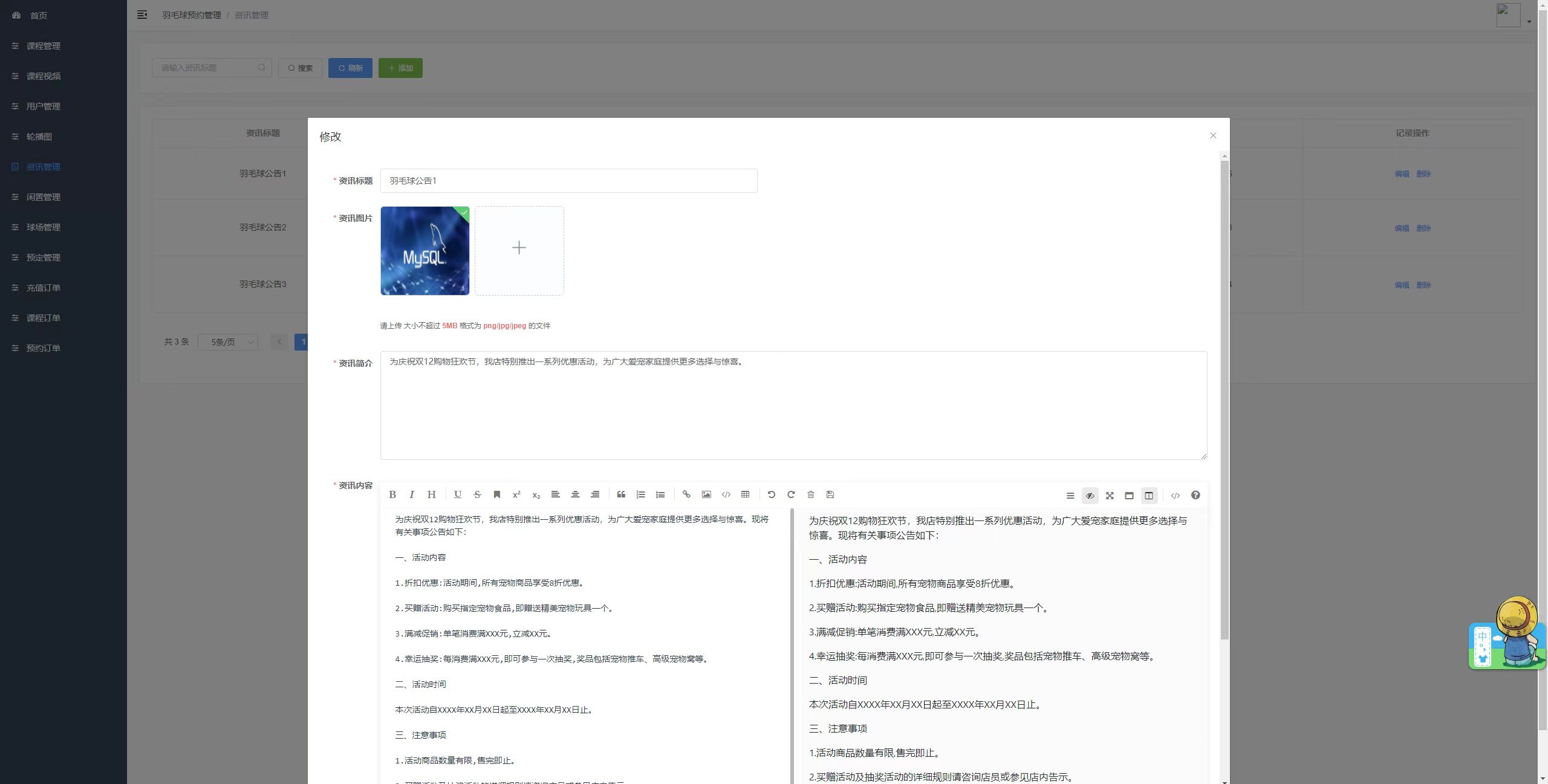Click the green 添加 button
Image resolution: width=1548 pixels, height=784 pixels.
400,68
